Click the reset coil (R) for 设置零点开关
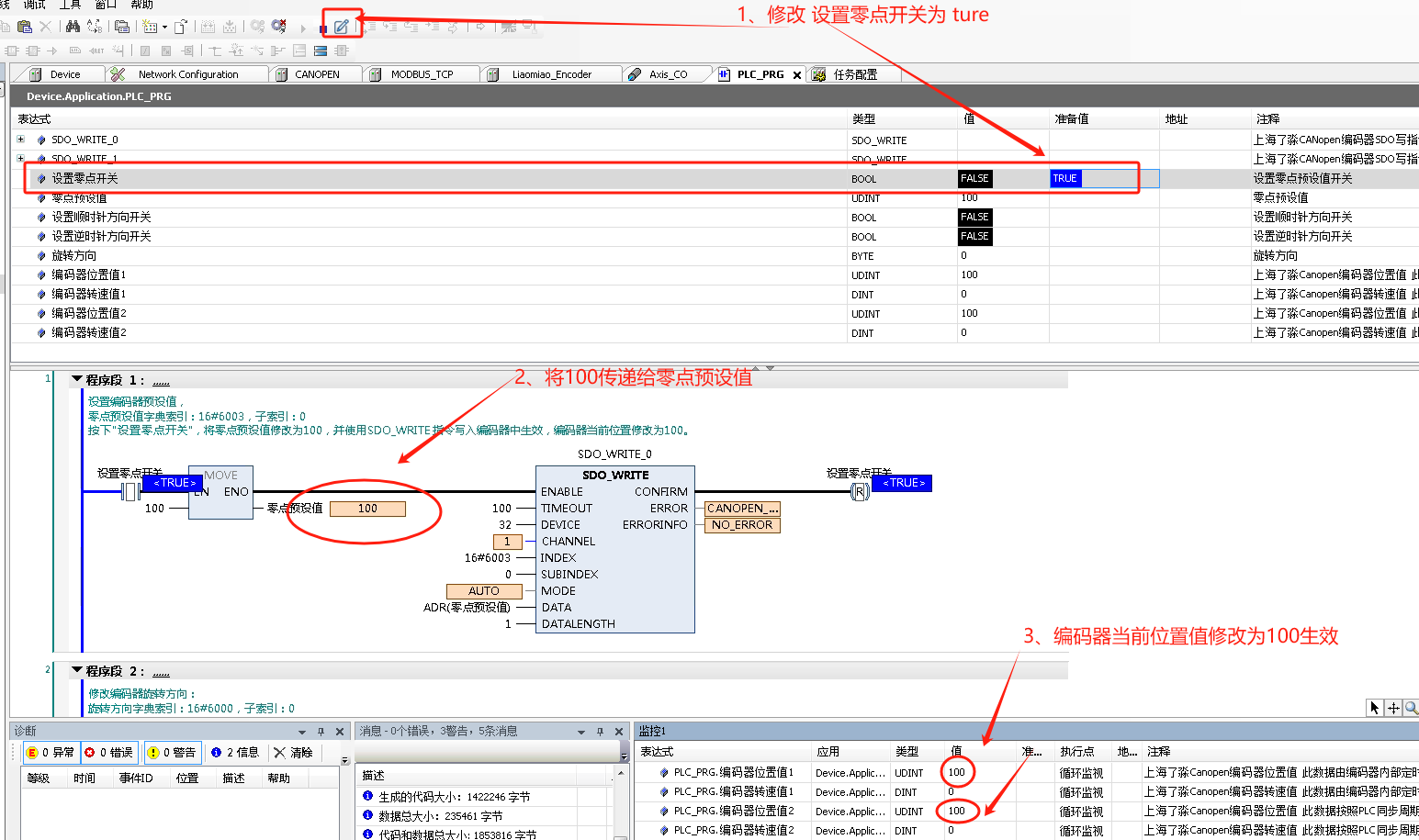1419x840 pixels. [x=860, y=492]
